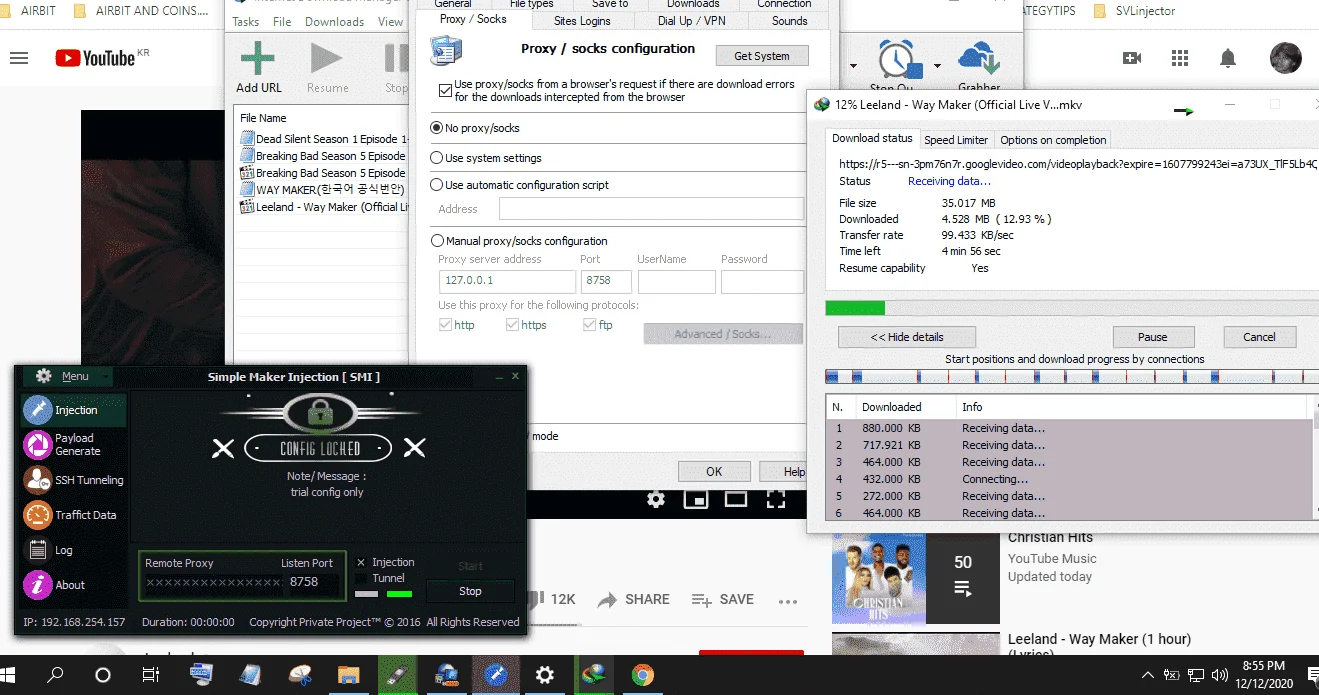The image size is (1319, 695).
Task: Open Payload Generate icon in SMI sidebar
Action: tap(37, 444)
